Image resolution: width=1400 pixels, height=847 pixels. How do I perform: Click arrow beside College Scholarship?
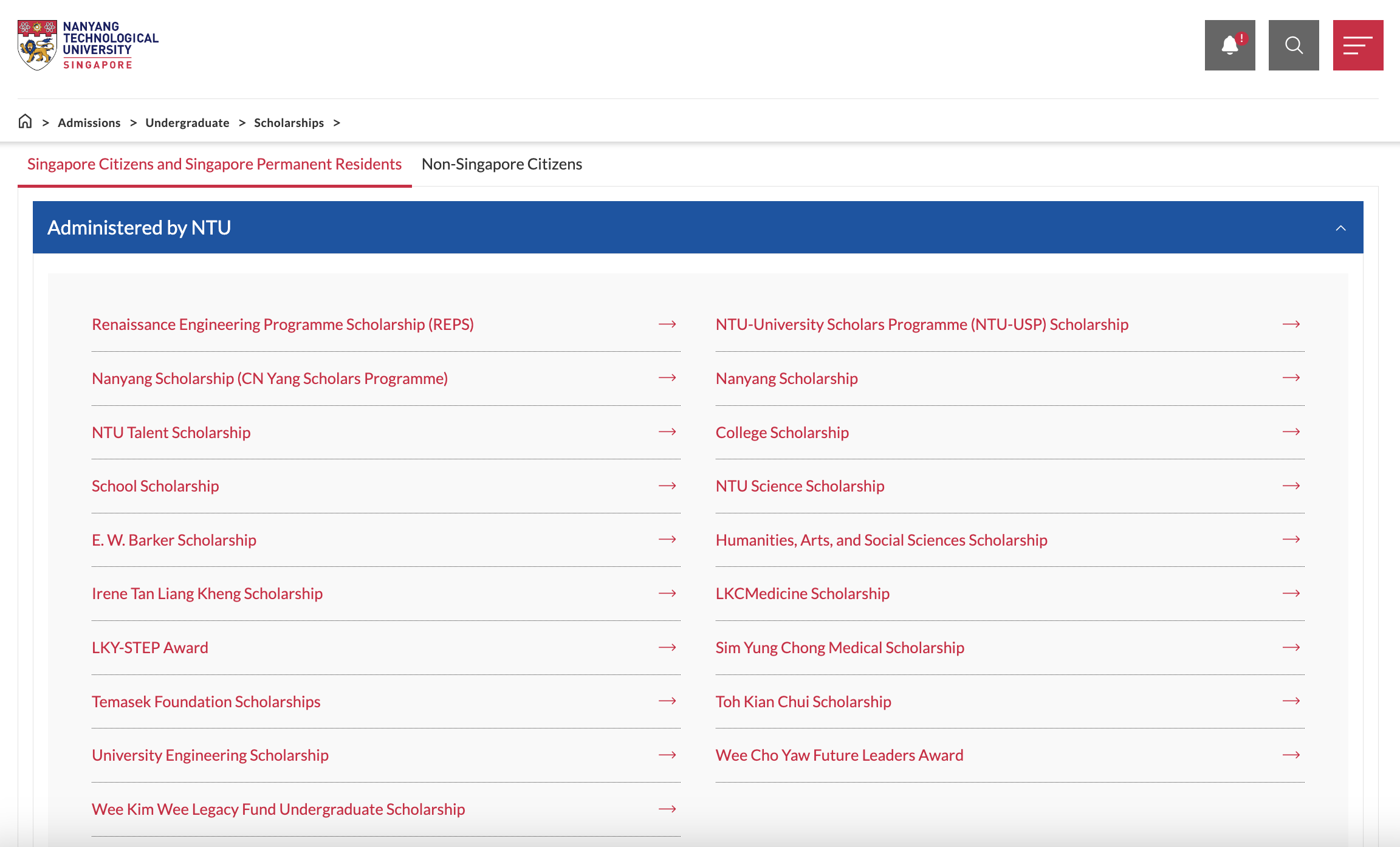point(1291,432)
